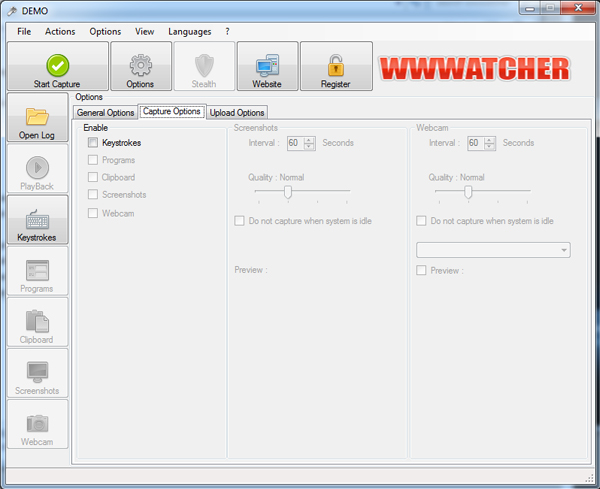
Task: Open the Options menu in the menu bar
Action: 105,32
